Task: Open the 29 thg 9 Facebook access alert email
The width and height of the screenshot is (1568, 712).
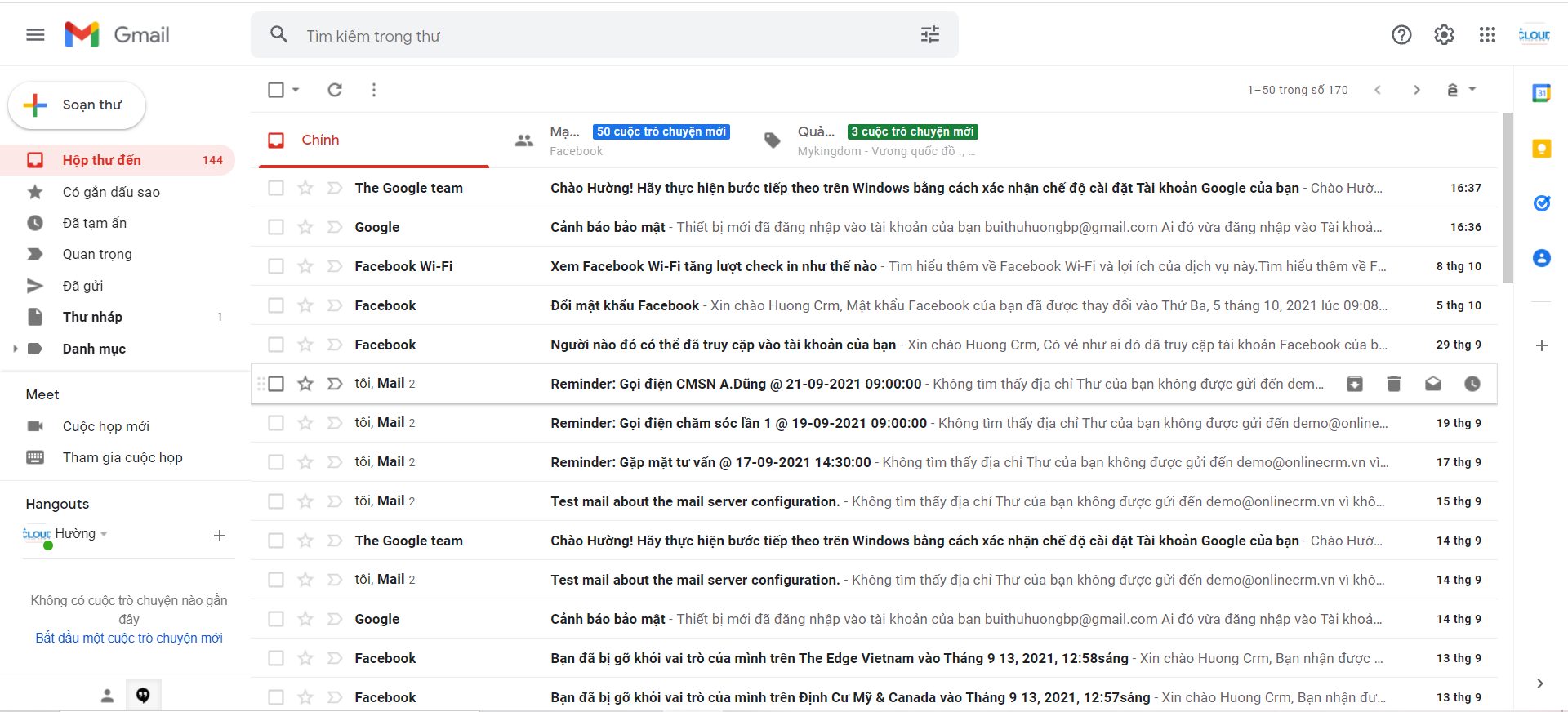Action: (874, 345)
